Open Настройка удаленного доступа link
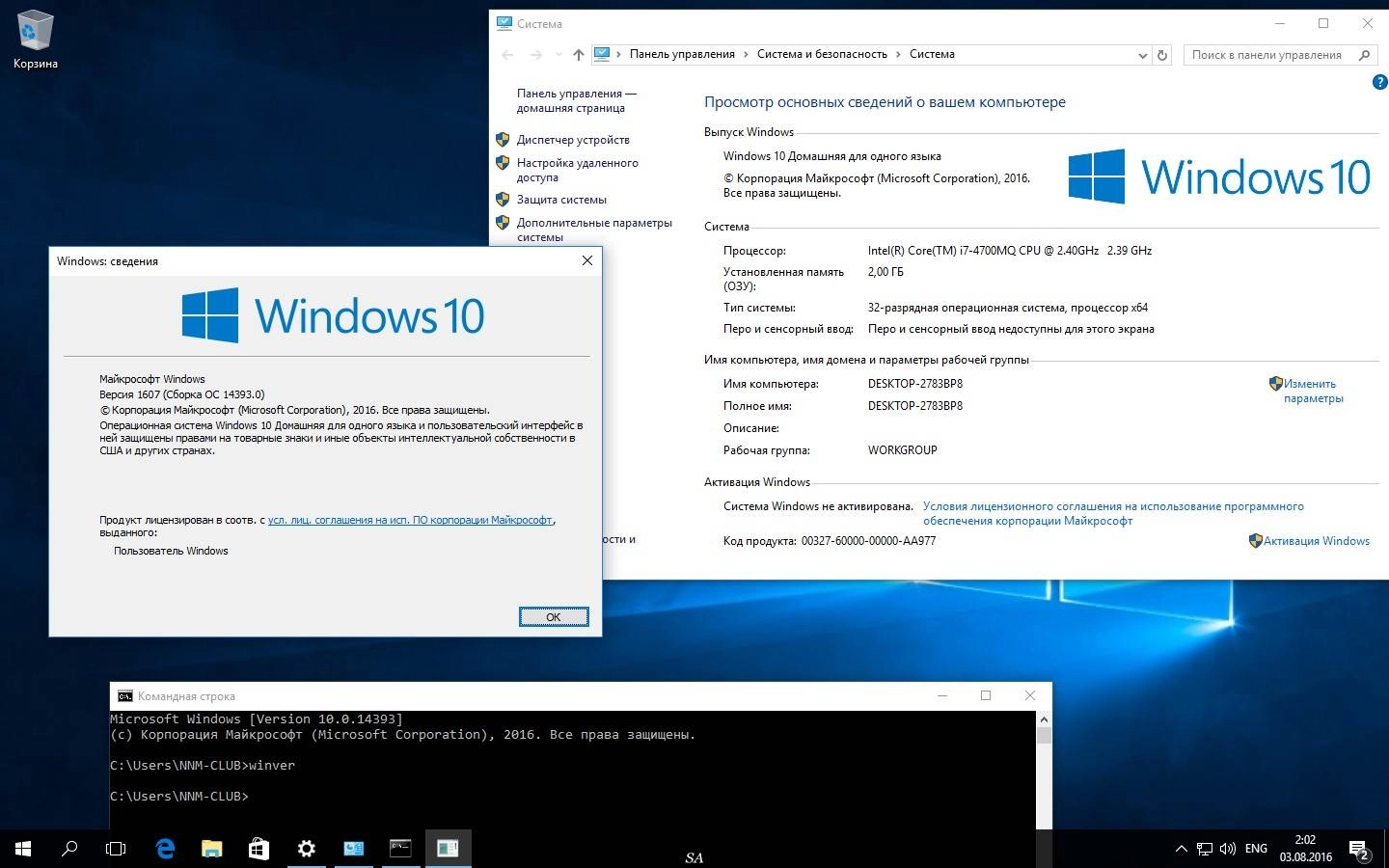 click(577, 170)
